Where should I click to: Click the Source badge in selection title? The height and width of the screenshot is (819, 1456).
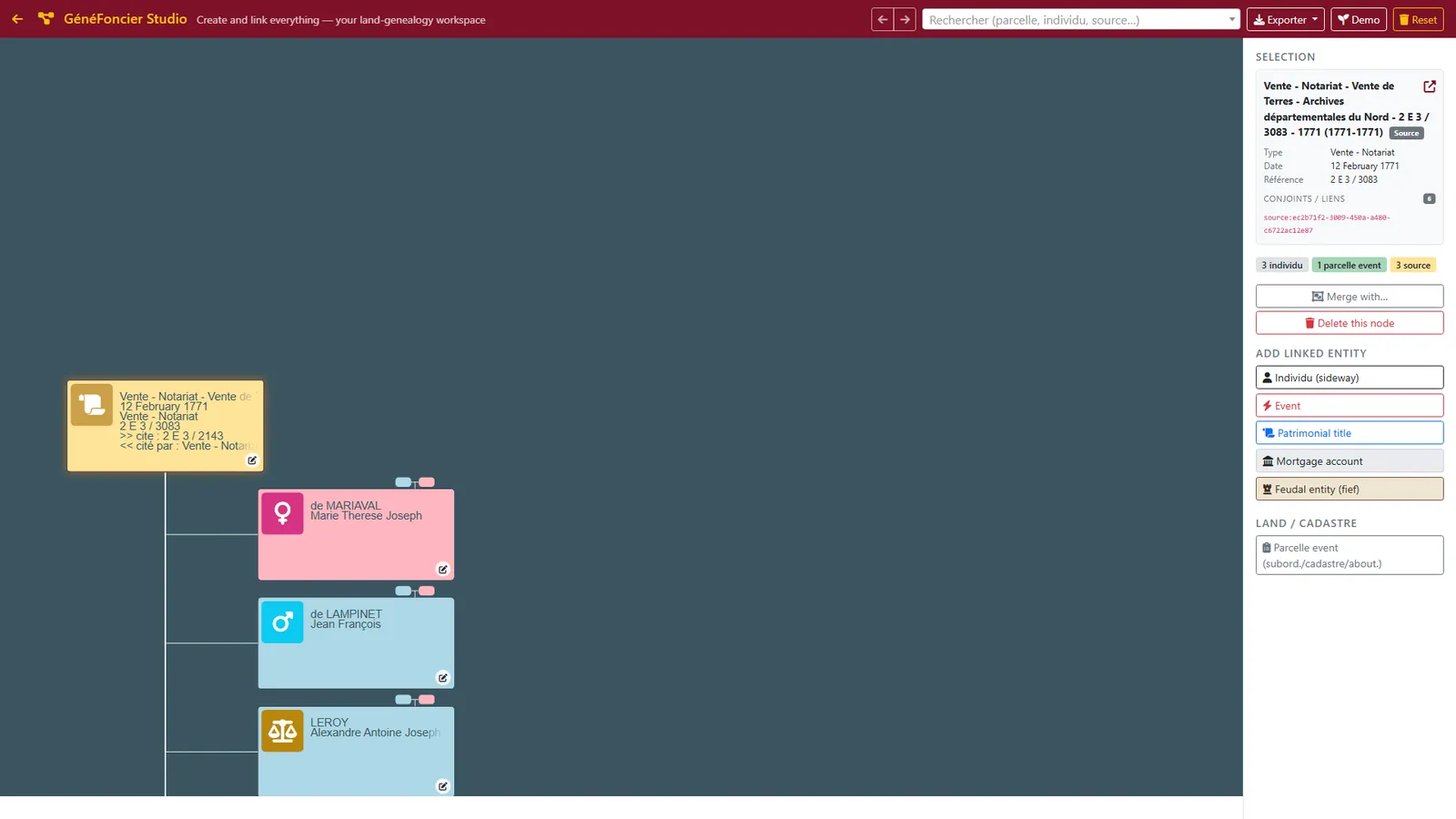coord(1406,133)
